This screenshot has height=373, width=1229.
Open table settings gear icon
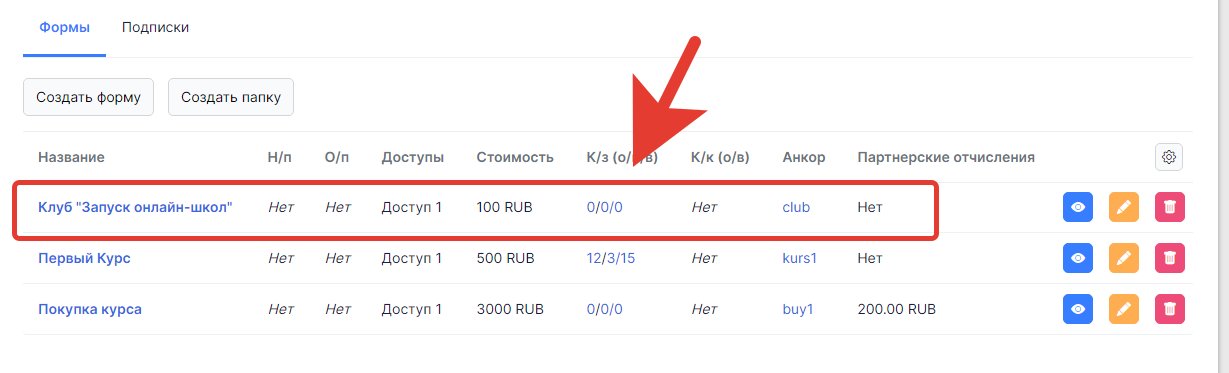(1169, 157)
